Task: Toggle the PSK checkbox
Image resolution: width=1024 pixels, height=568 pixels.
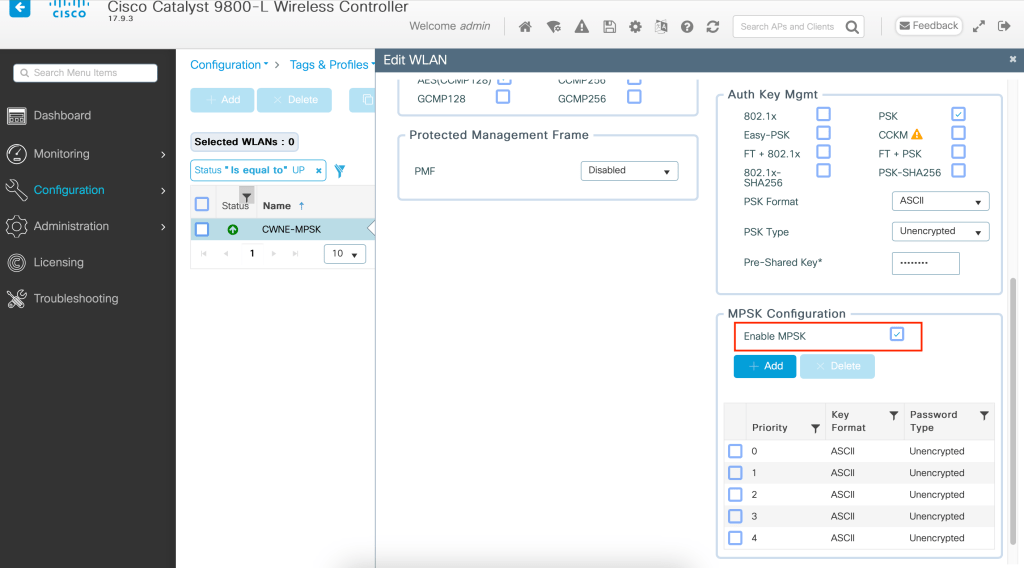Action: click(958, 114)
